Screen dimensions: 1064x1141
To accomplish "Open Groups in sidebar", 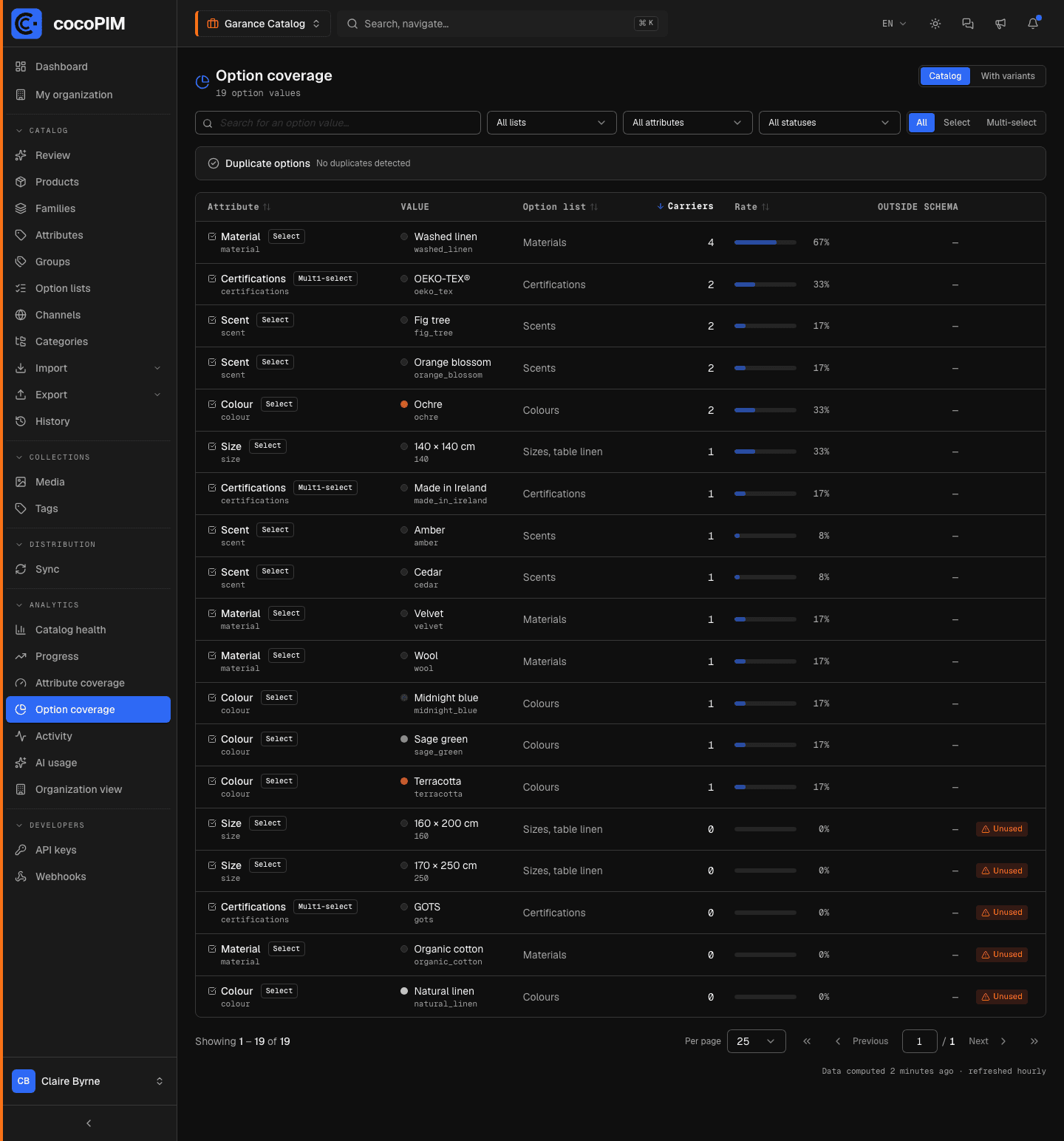I will pyautogui.click(x=88, y=262).
